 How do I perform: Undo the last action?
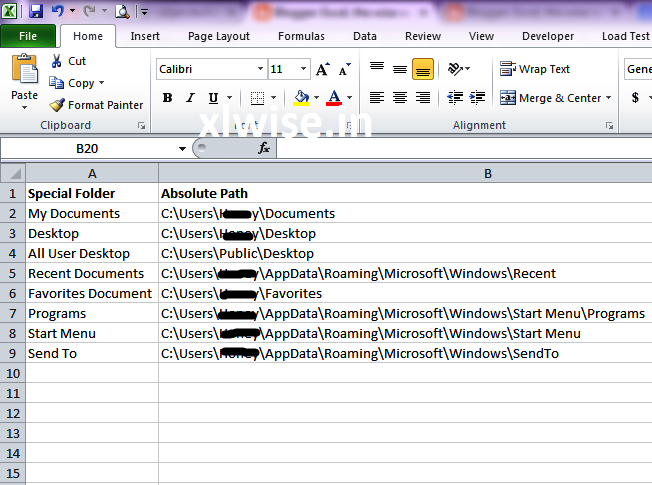pos(58,11)
